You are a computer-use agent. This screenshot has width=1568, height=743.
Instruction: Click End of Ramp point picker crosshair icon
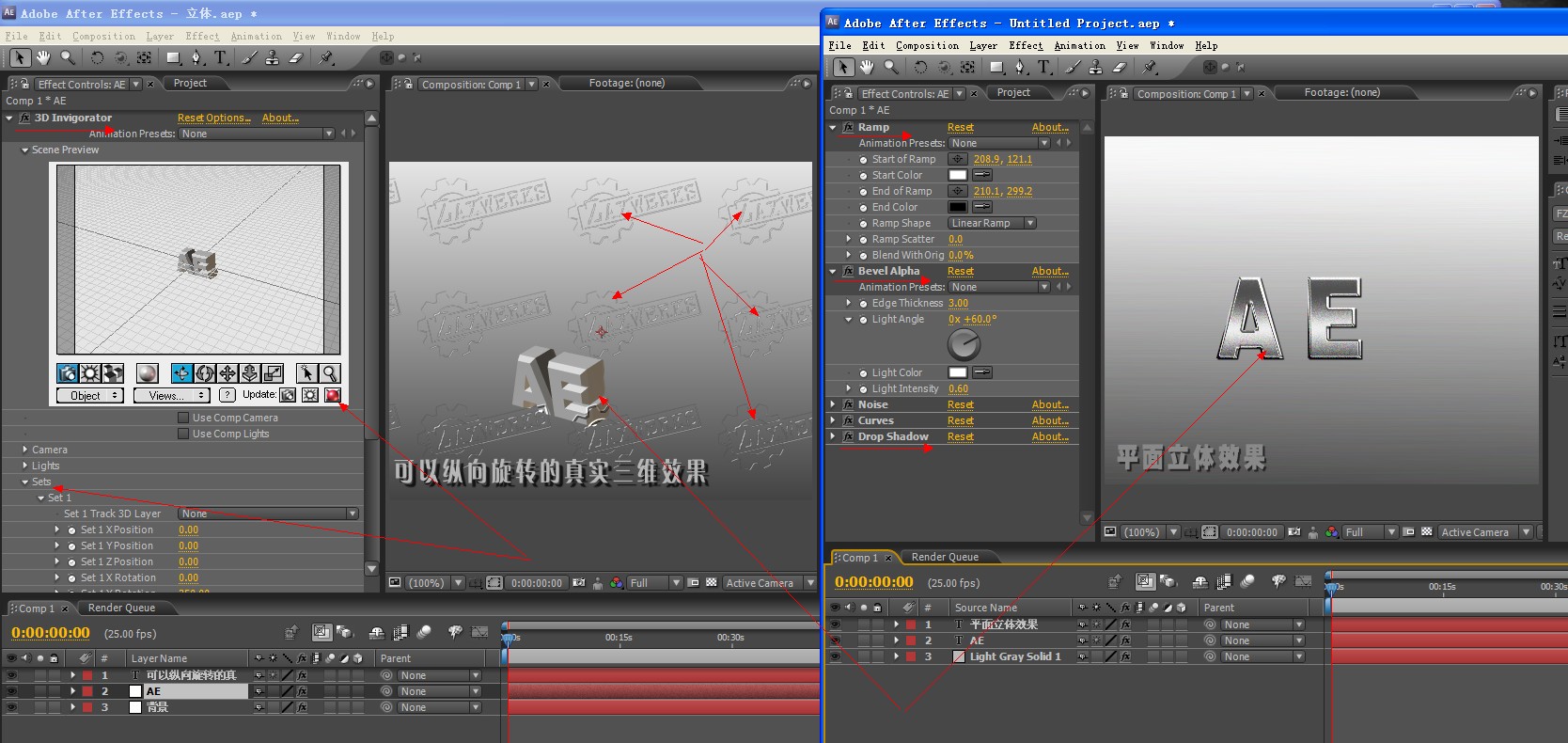point(958,191)
